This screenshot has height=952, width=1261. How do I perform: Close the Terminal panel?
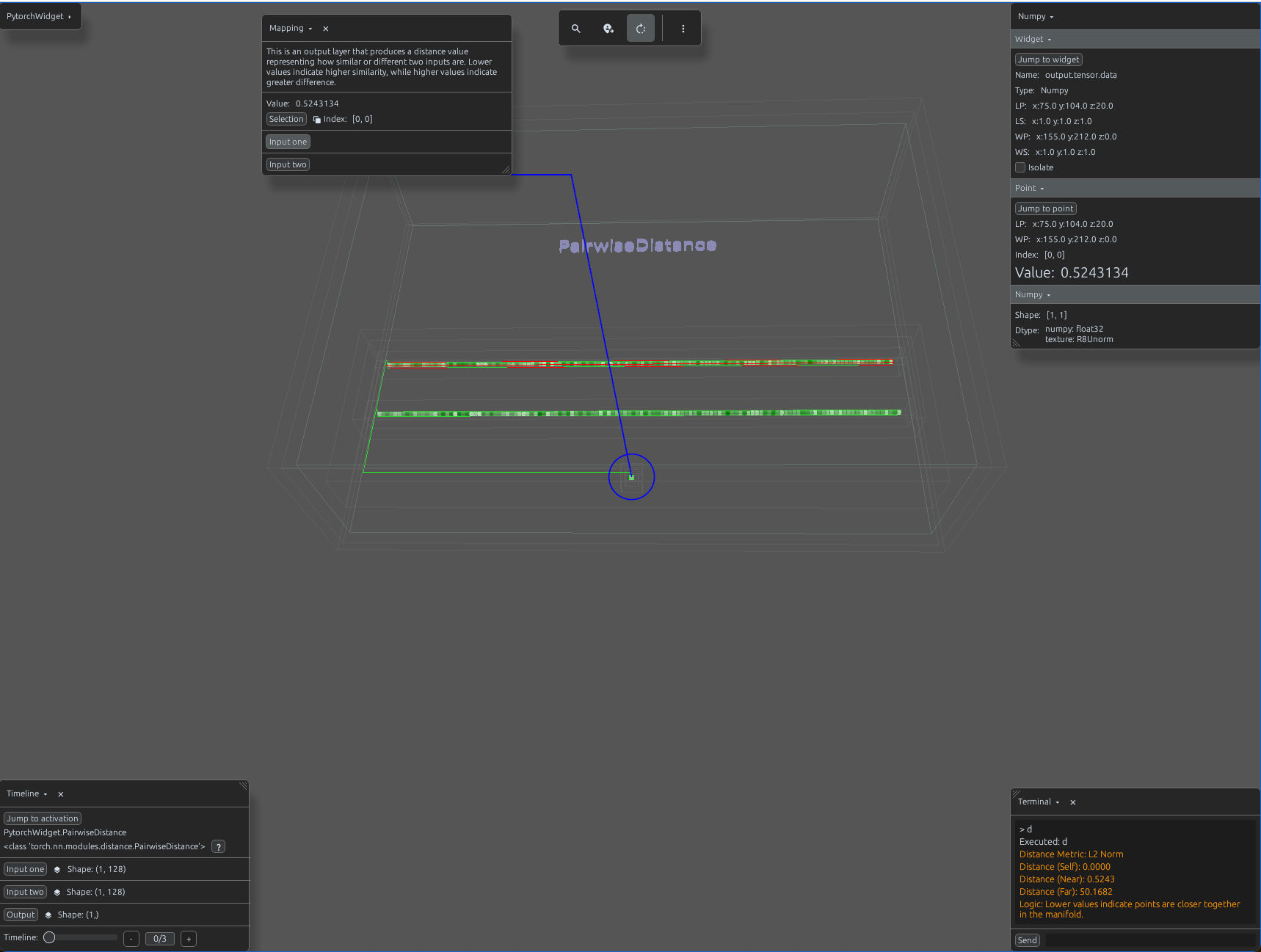[x=1073, y=802]
